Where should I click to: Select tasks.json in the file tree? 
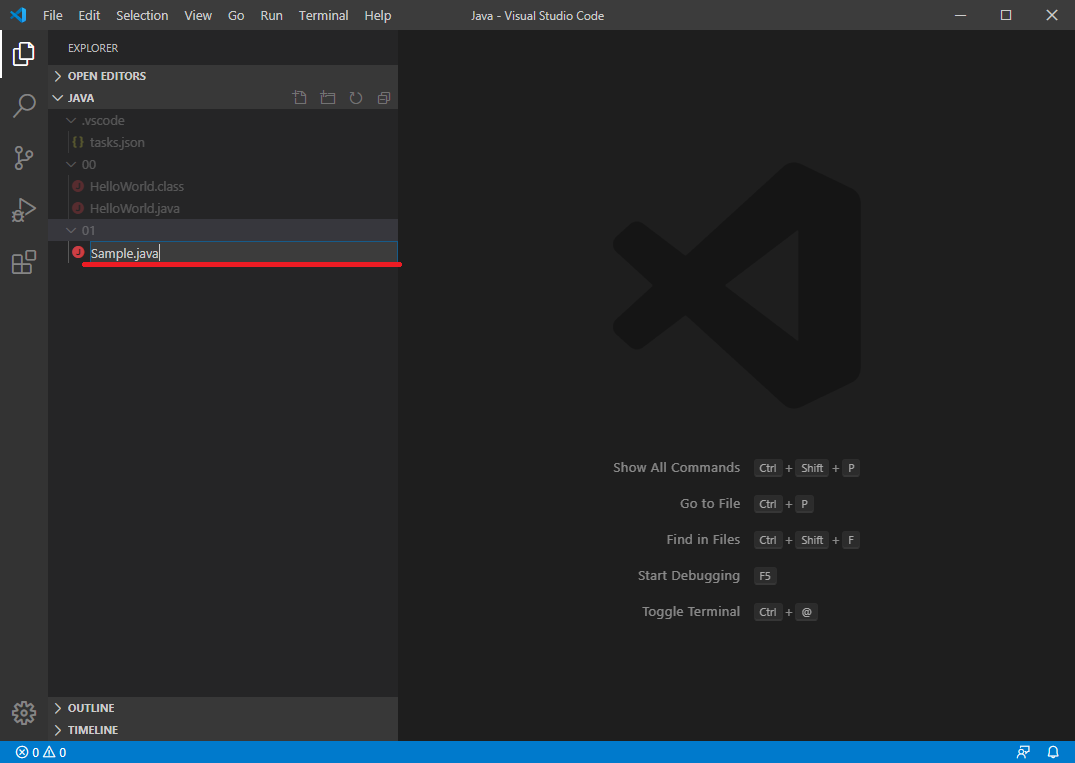pyautogui.click(x=223, y=143)
